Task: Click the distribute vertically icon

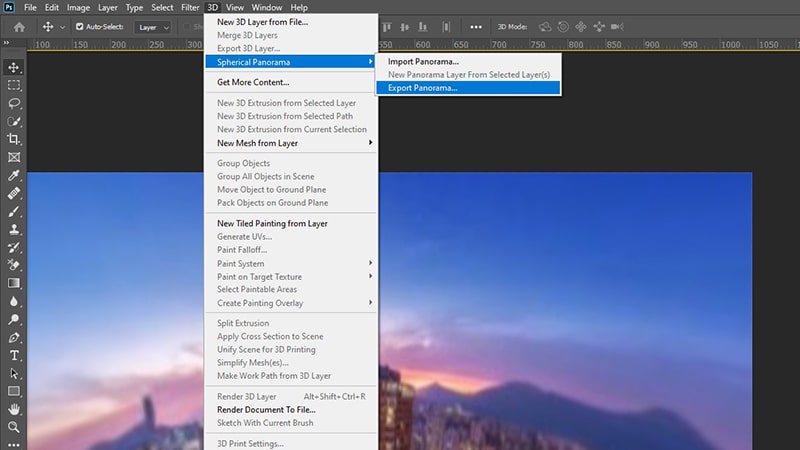Action: click(446, 27)
